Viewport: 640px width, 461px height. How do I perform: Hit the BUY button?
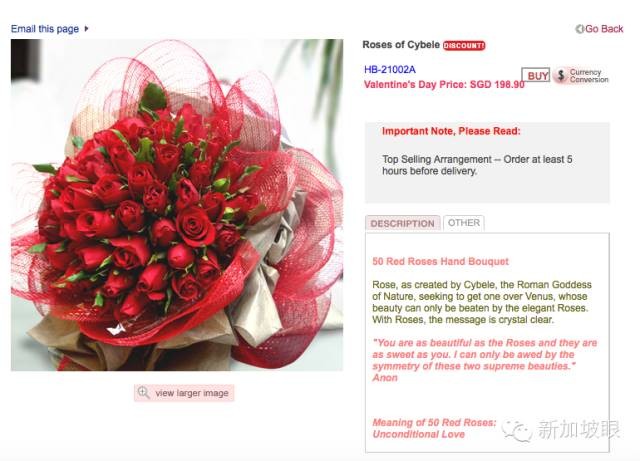pos(537,76)
